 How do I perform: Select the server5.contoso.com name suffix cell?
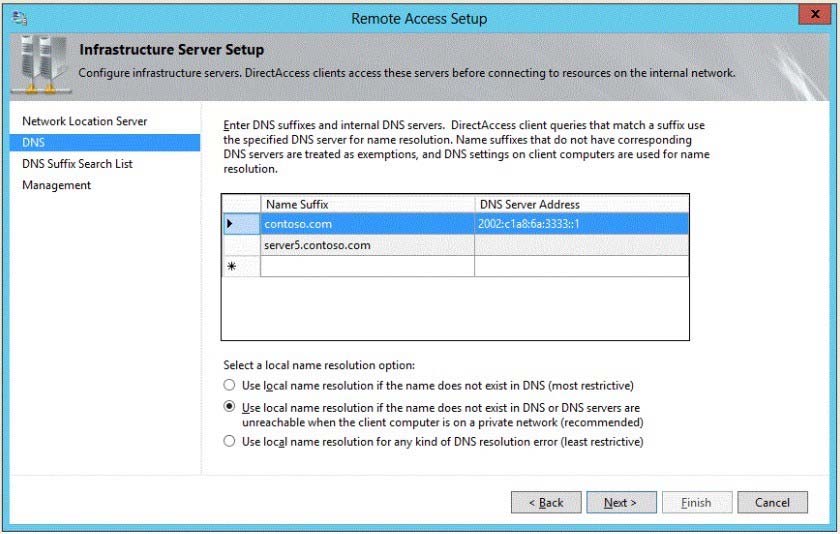pos(368,245)
